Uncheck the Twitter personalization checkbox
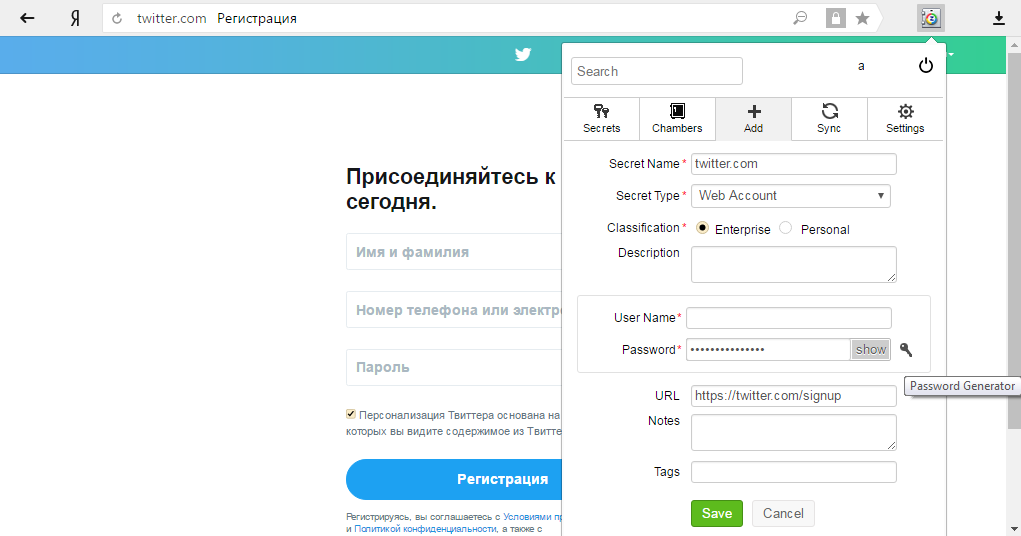Image resolution: width=1021 pixels, height=536 pixels. point(351,414)
